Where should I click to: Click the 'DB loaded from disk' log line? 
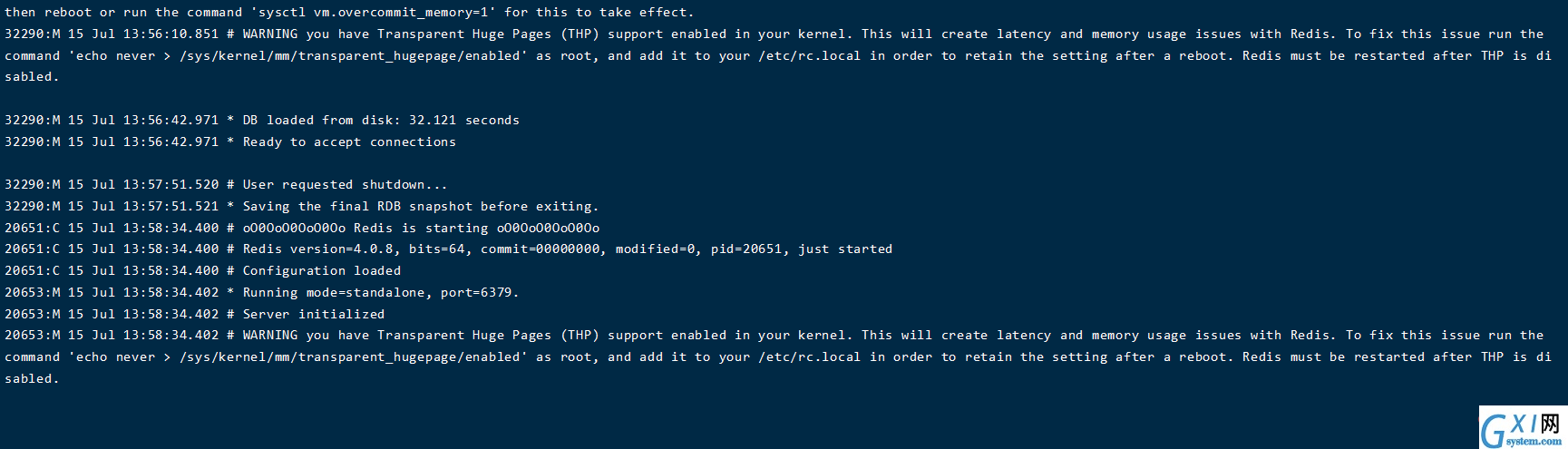(x=262, y=121)
